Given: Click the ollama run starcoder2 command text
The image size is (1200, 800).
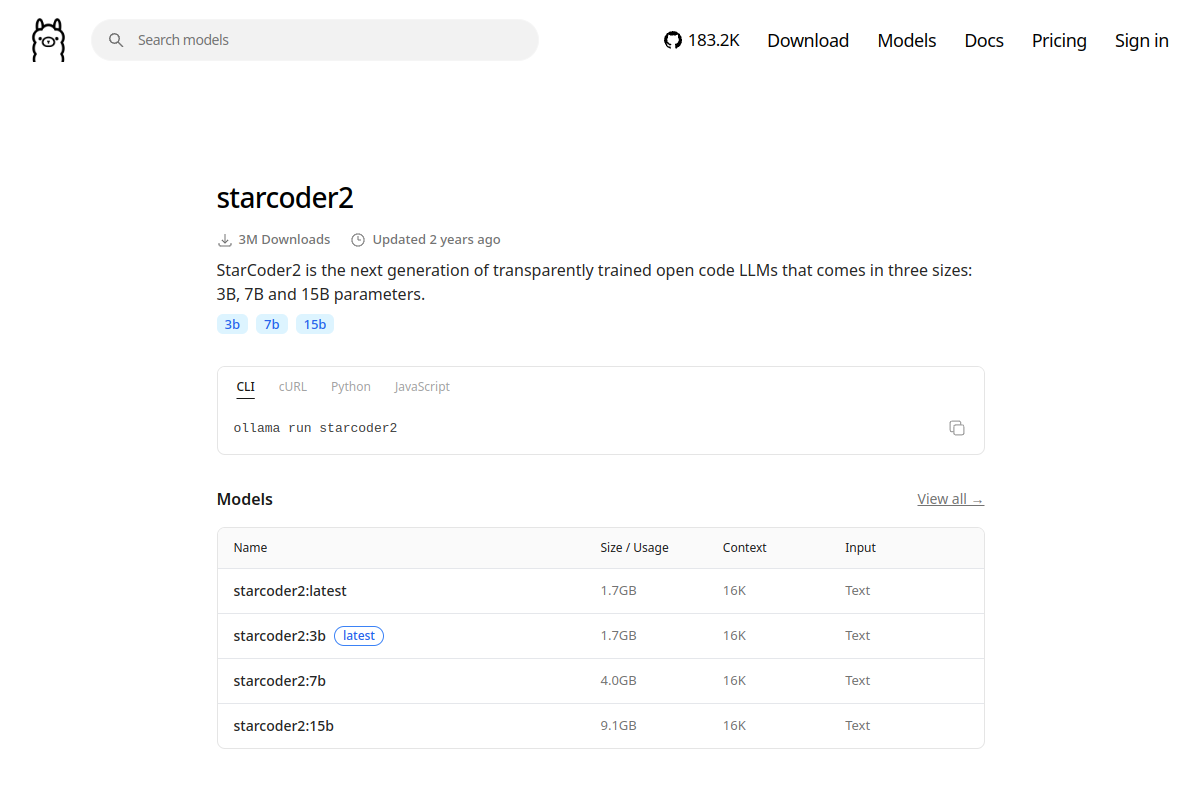Looking at the screenshot, I should click(316, 428).
